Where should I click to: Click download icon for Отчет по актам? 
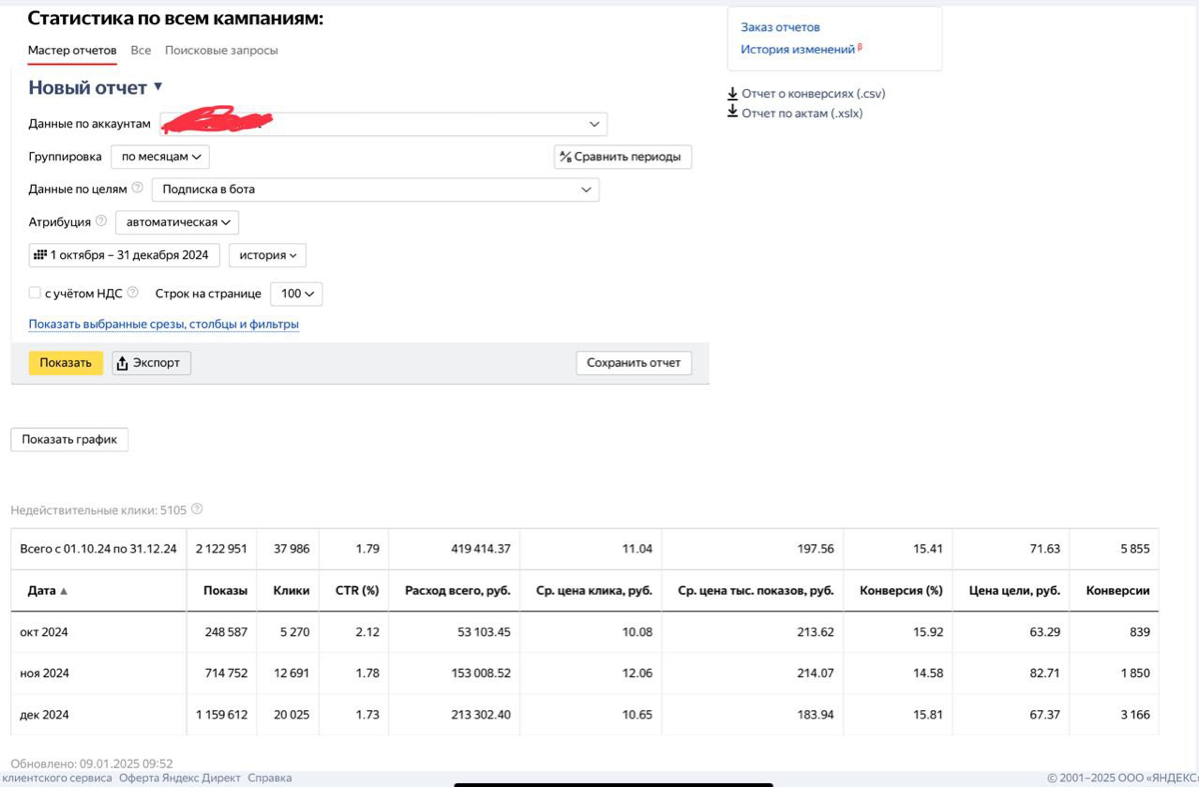(x=733, y=112)
